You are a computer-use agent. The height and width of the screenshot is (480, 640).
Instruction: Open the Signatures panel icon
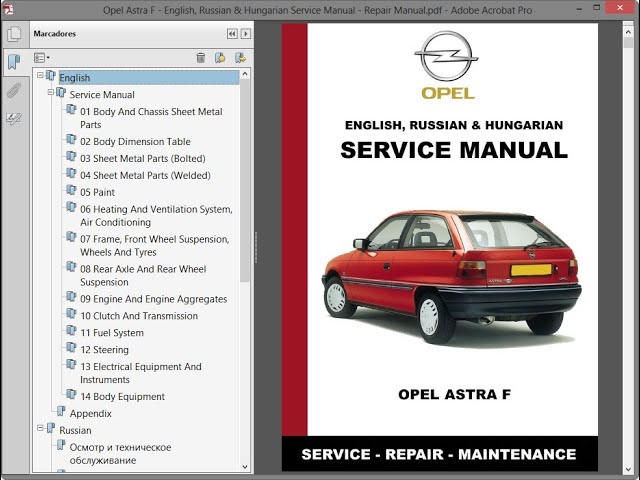point(14,119)
